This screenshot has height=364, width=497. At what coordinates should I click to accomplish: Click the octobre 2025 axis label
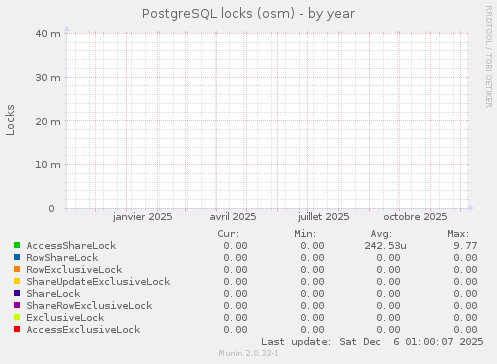tap(415, 217)
